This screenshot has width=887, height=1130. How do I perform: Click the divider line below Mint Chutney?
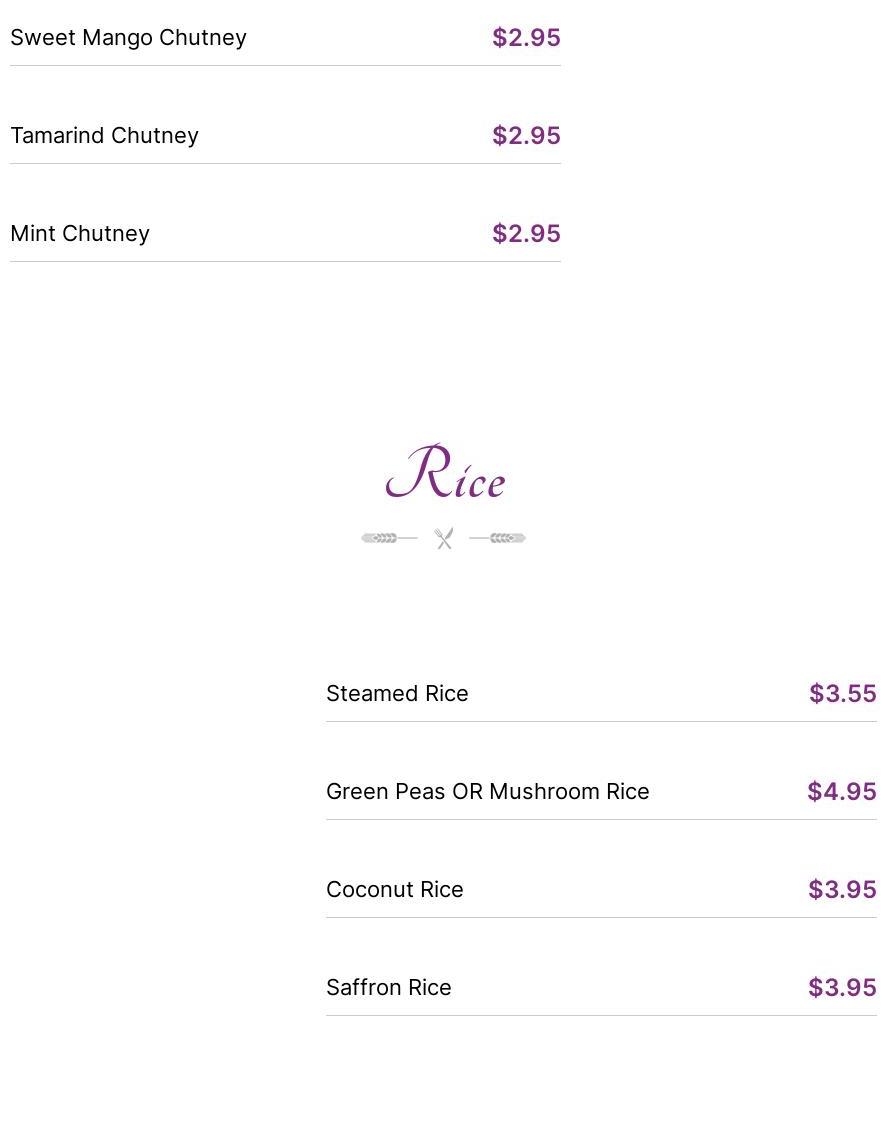pyautogui.click(x=285, y=262)
